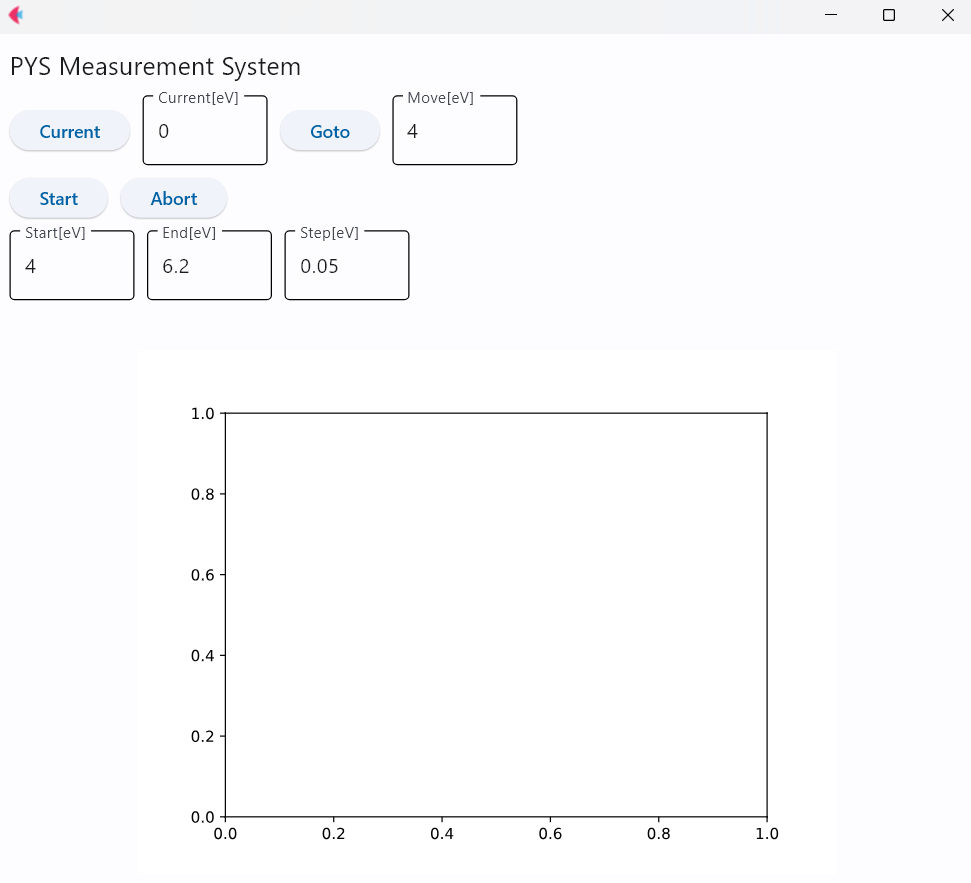Image resolution: width=971 pixels, height=883 pixels.
Task: Click the 0.8 x-axis tick label
Action: tap(658, 834)
